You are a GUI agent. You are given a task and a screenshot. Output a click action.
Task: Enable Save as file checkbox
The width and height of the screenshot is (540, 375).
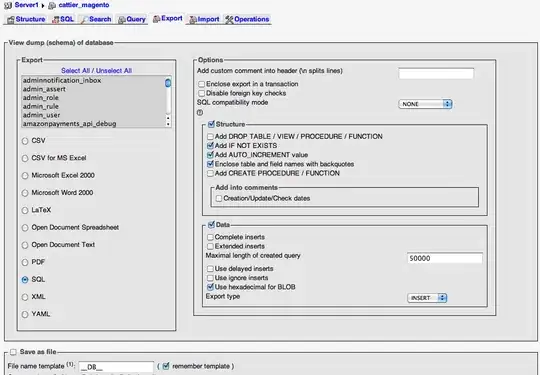click(13, 352)
